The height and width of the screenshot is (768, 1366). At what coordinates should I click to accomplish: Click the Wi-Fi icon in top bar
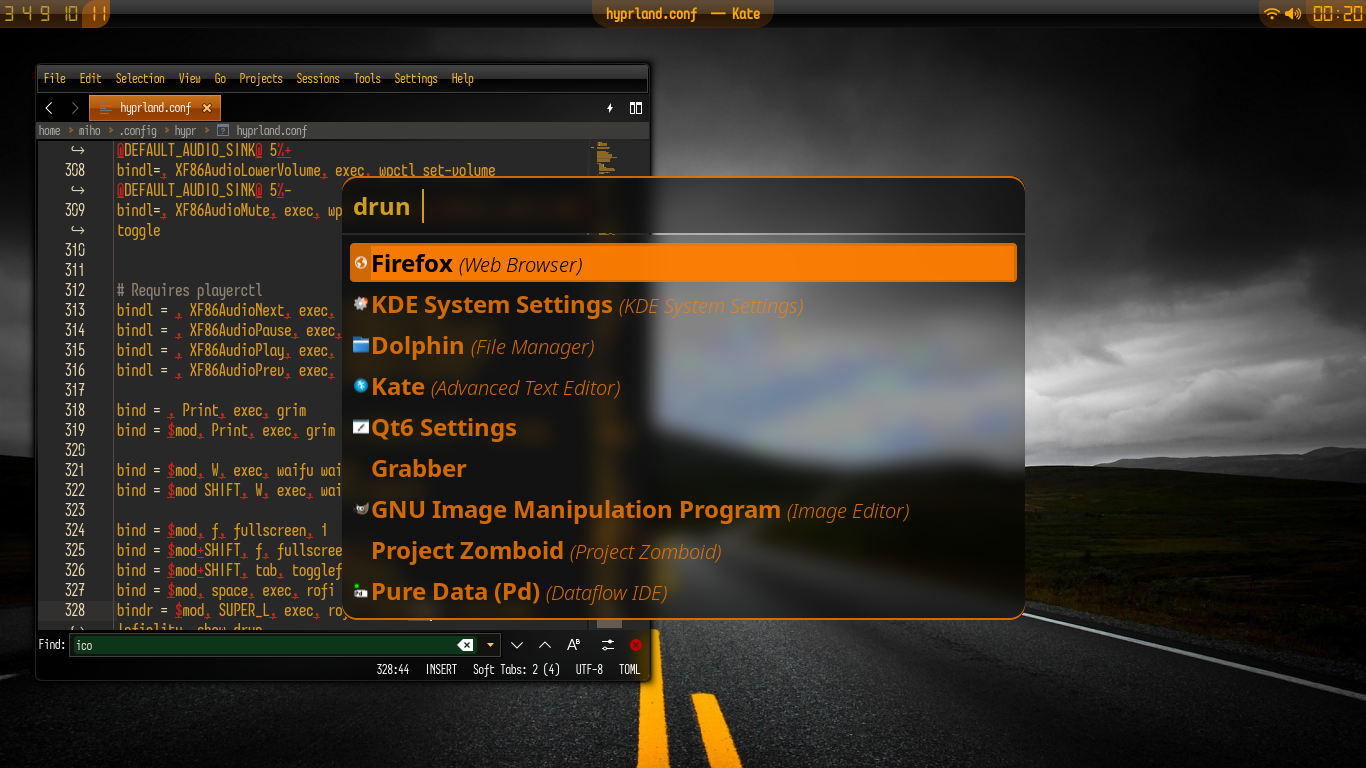click(x=1272, y=13)
